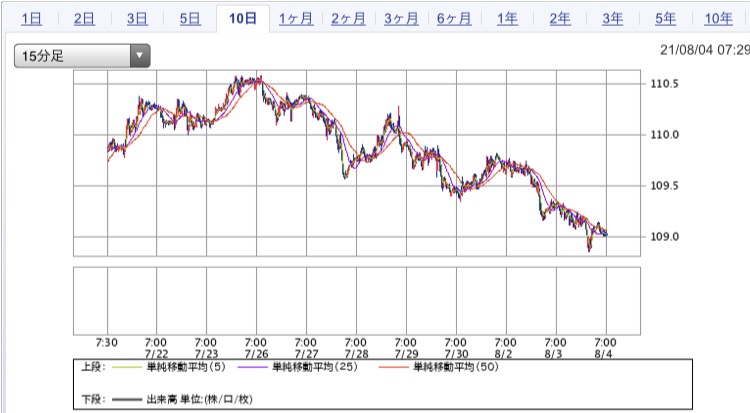The image size is (750, 413).
Task: Click the 出来高 単位 legend entry
Action: tap(199, 399)
